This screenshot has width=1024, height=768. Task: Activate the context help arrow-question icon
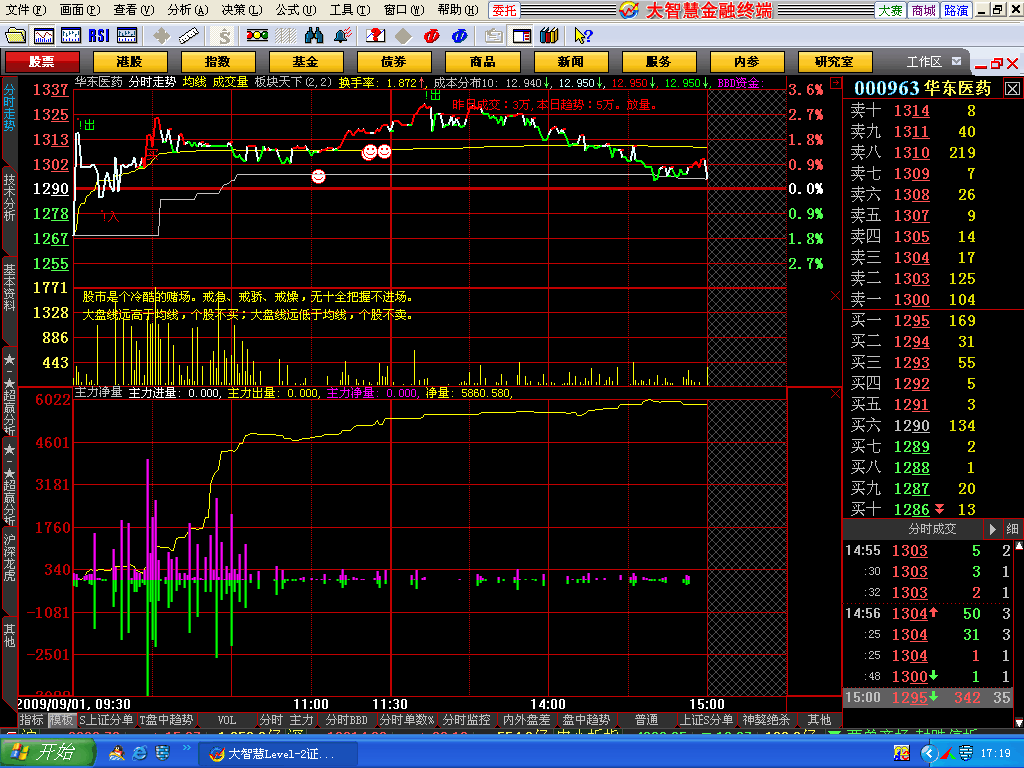tap(583, 35)
